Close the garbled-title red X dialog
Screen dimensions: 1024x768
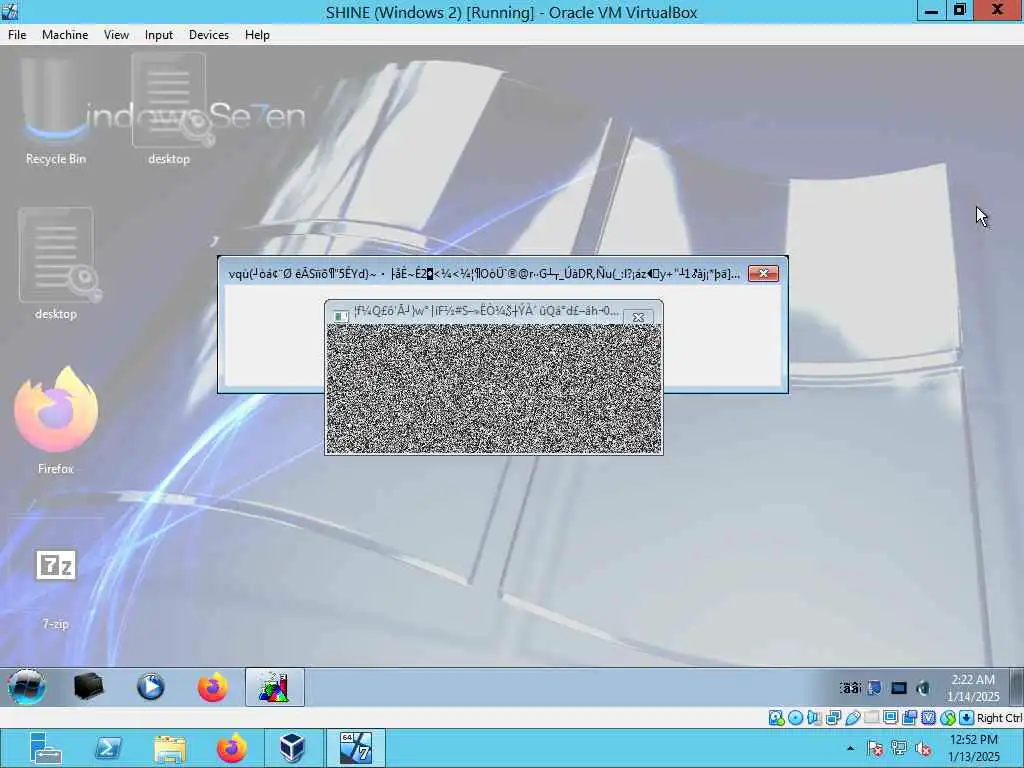point(763,273)
